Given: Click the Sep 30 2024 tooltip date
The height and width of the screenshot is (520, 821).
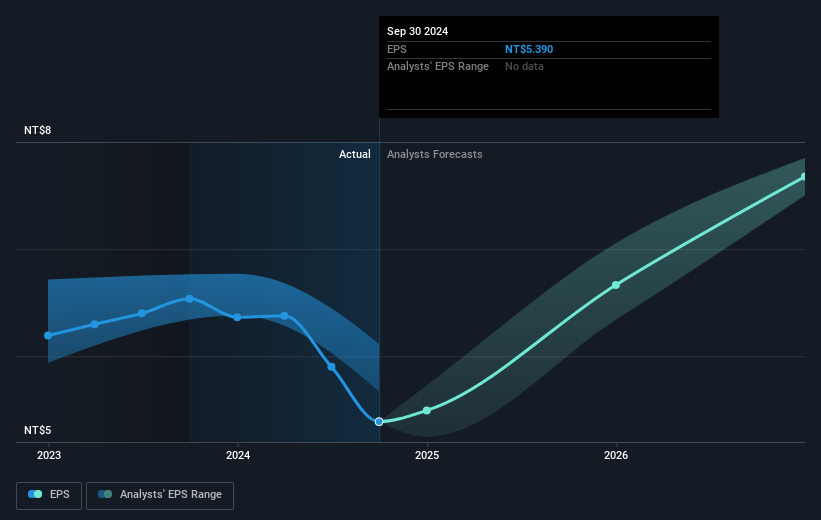Looking at the screenshot, I should (417, 31).
